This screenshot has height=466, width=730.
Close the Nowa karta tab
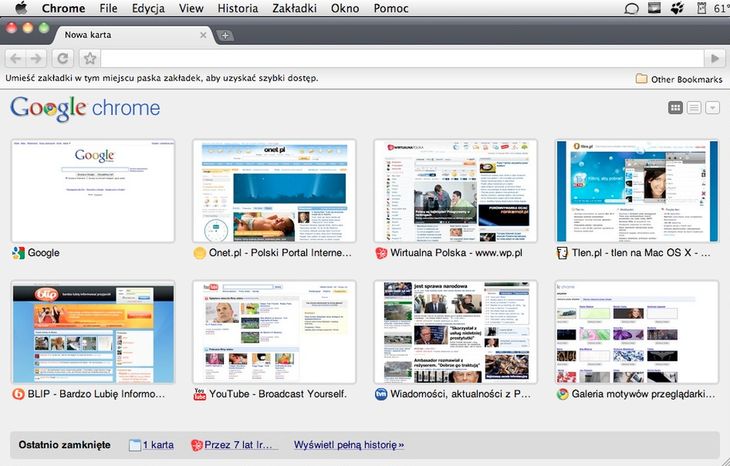[203, 35]
